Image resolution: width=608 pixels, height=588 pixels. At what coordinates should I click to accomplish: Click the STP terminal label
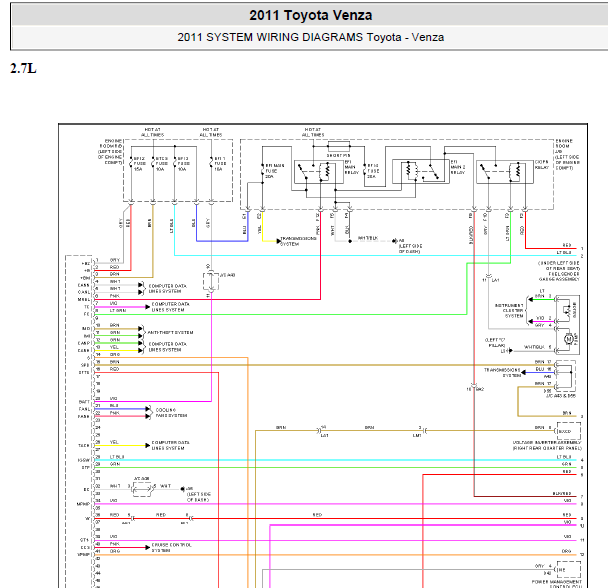(x=86, y=468)
